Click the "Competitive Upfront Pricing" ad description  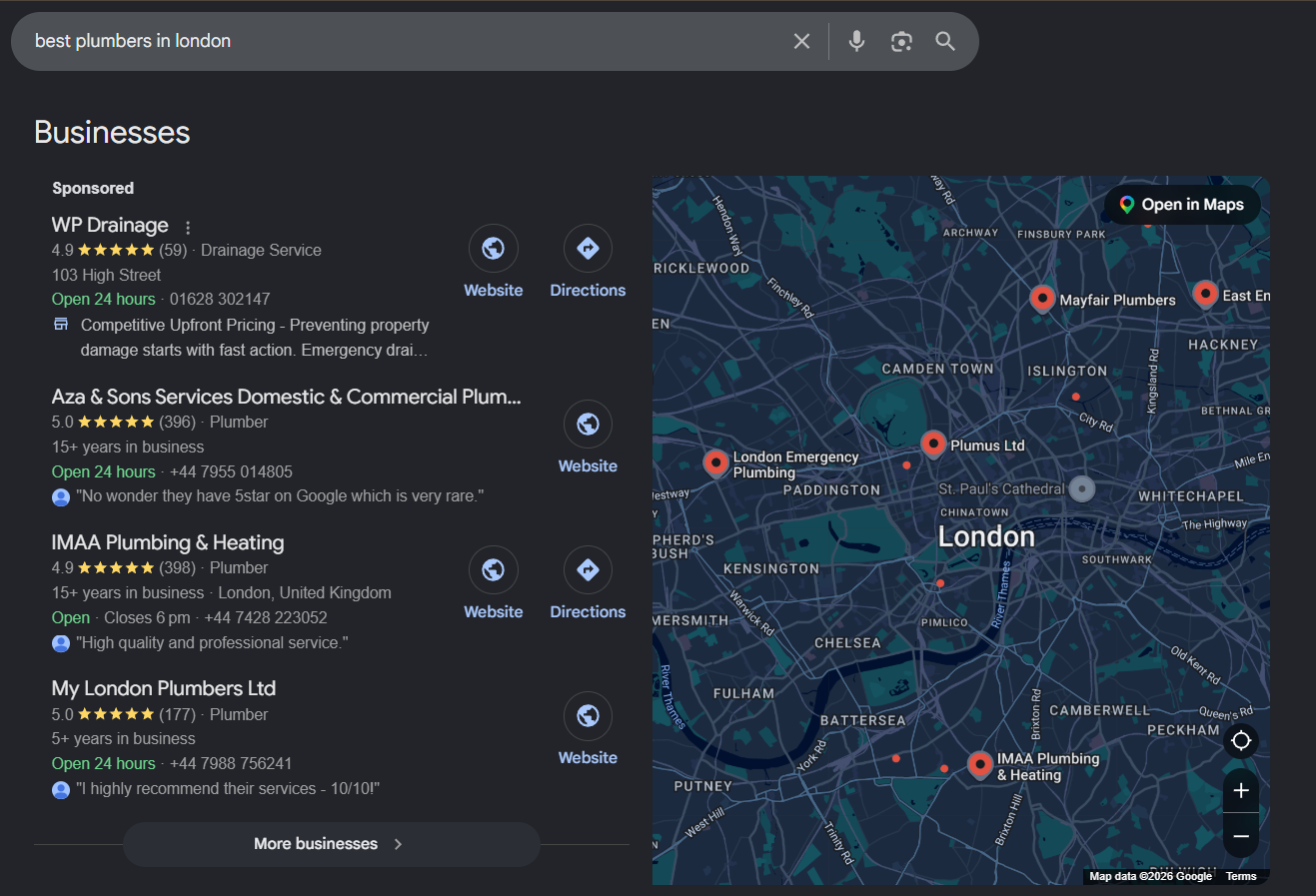pyautogui.click(x=255, y=338)
